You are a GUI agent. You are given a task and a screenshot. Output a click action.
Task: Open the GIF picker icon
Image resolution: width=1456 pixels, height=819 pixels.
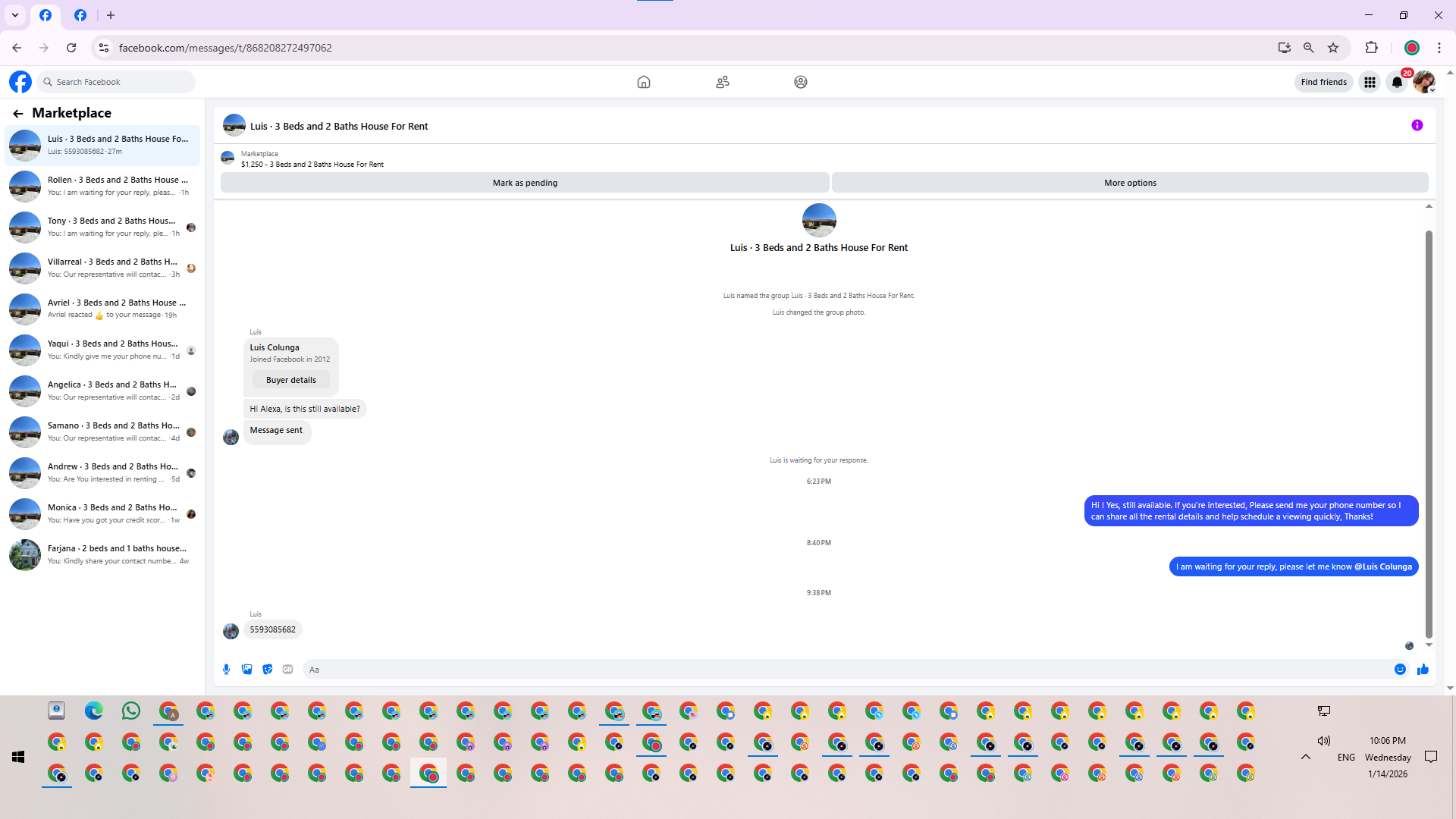click(x=287, y=669)
